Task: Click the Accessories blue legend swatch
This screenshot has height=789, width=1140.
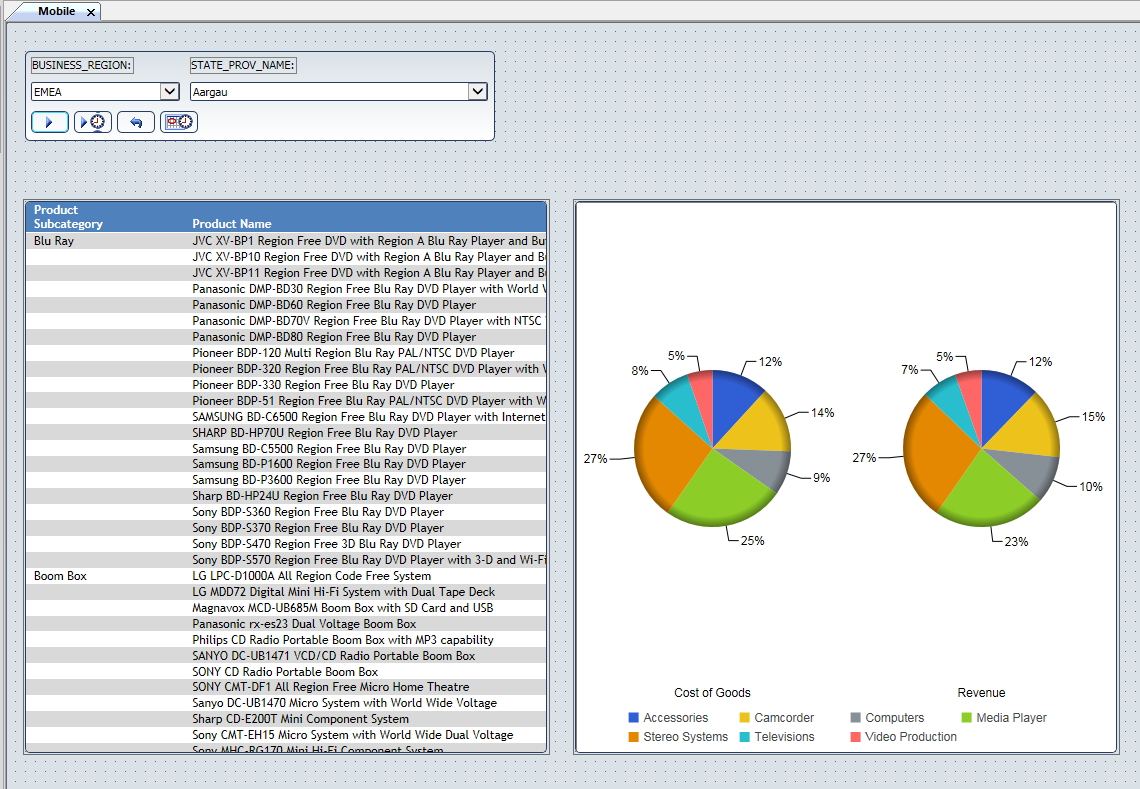Action: click(633, 718)
